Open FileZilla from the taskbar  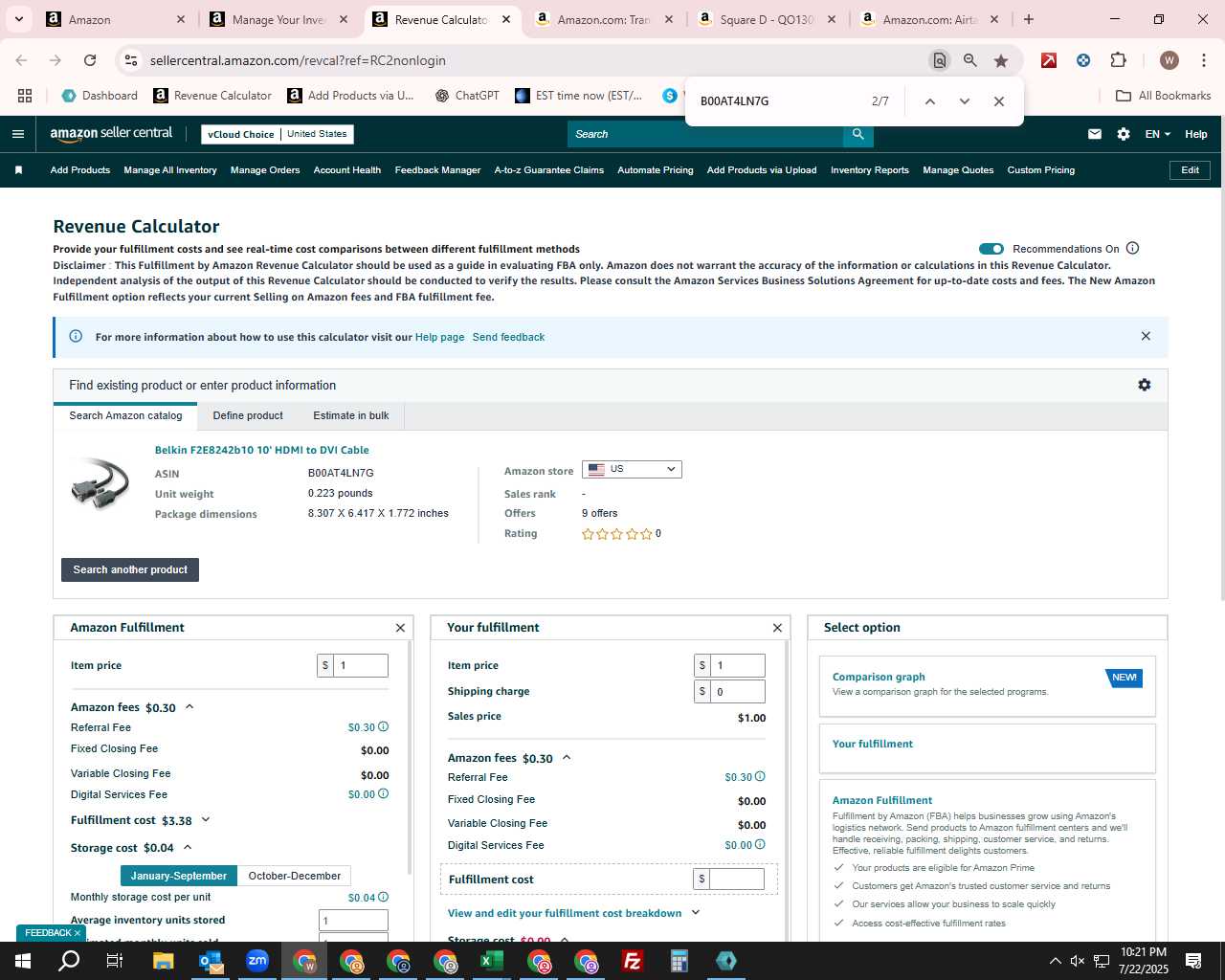tap(632, 961)
